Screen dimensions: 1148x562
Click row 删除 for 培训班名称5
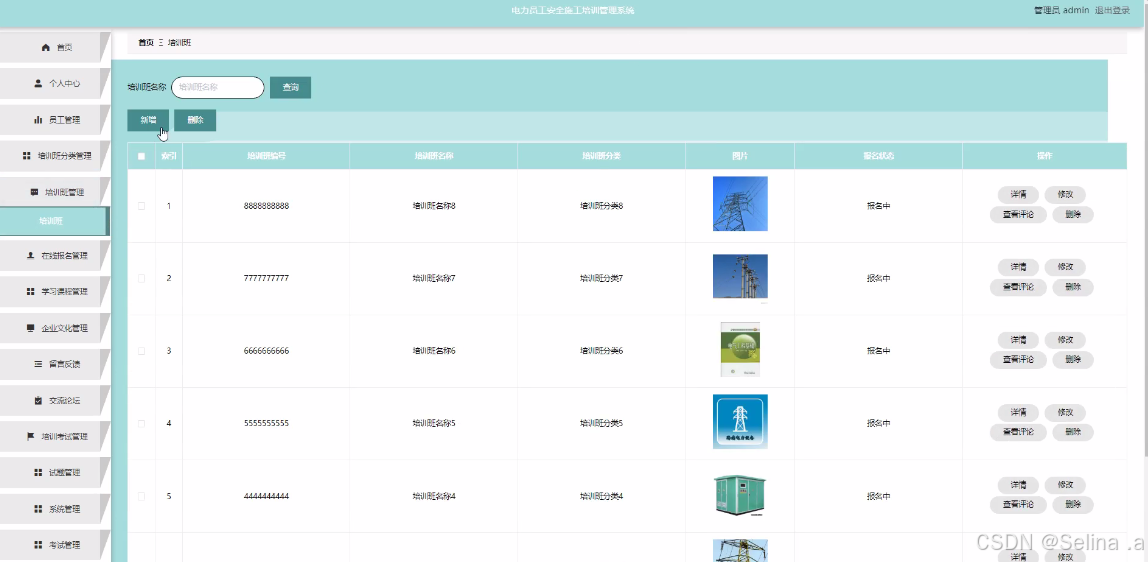(1073, 432)
